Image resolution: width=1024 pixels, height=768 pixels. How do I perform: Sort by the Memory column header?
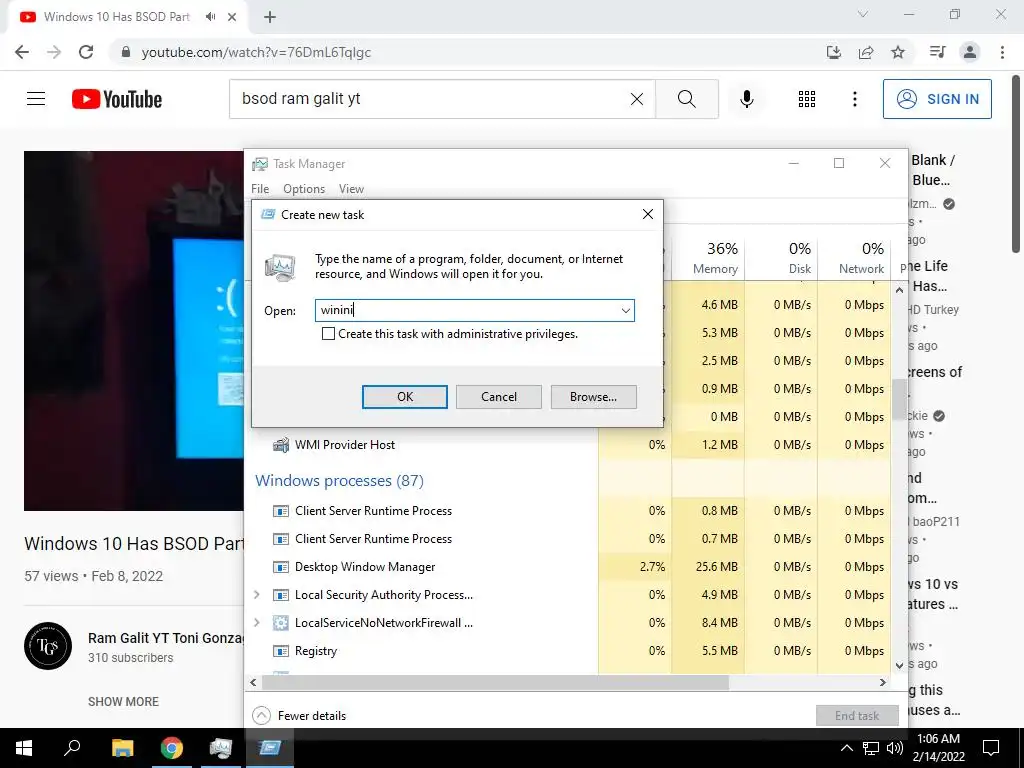(709, 258)
